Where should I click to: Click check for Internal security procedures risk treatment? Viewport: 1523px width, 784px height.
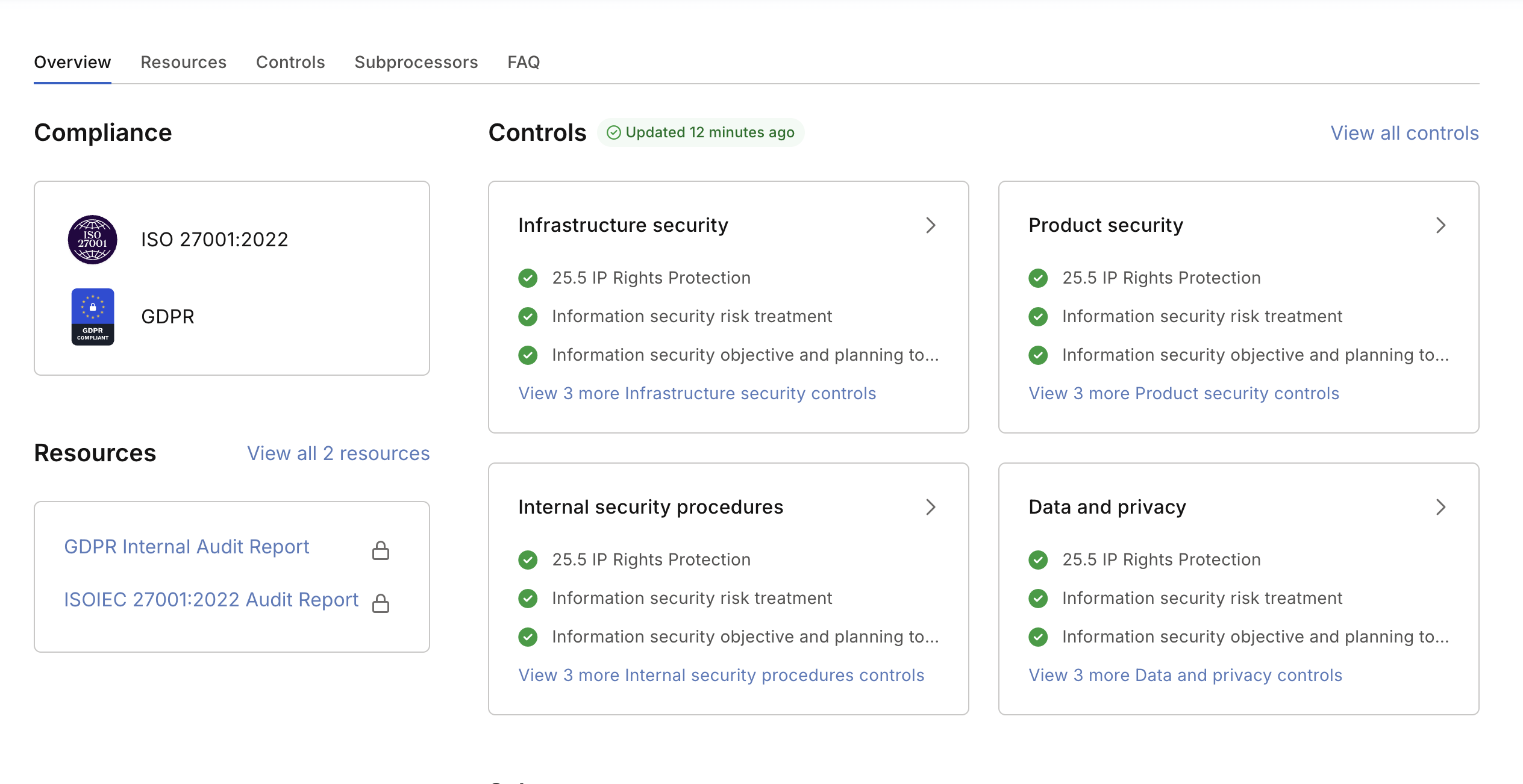coord(528,599)
